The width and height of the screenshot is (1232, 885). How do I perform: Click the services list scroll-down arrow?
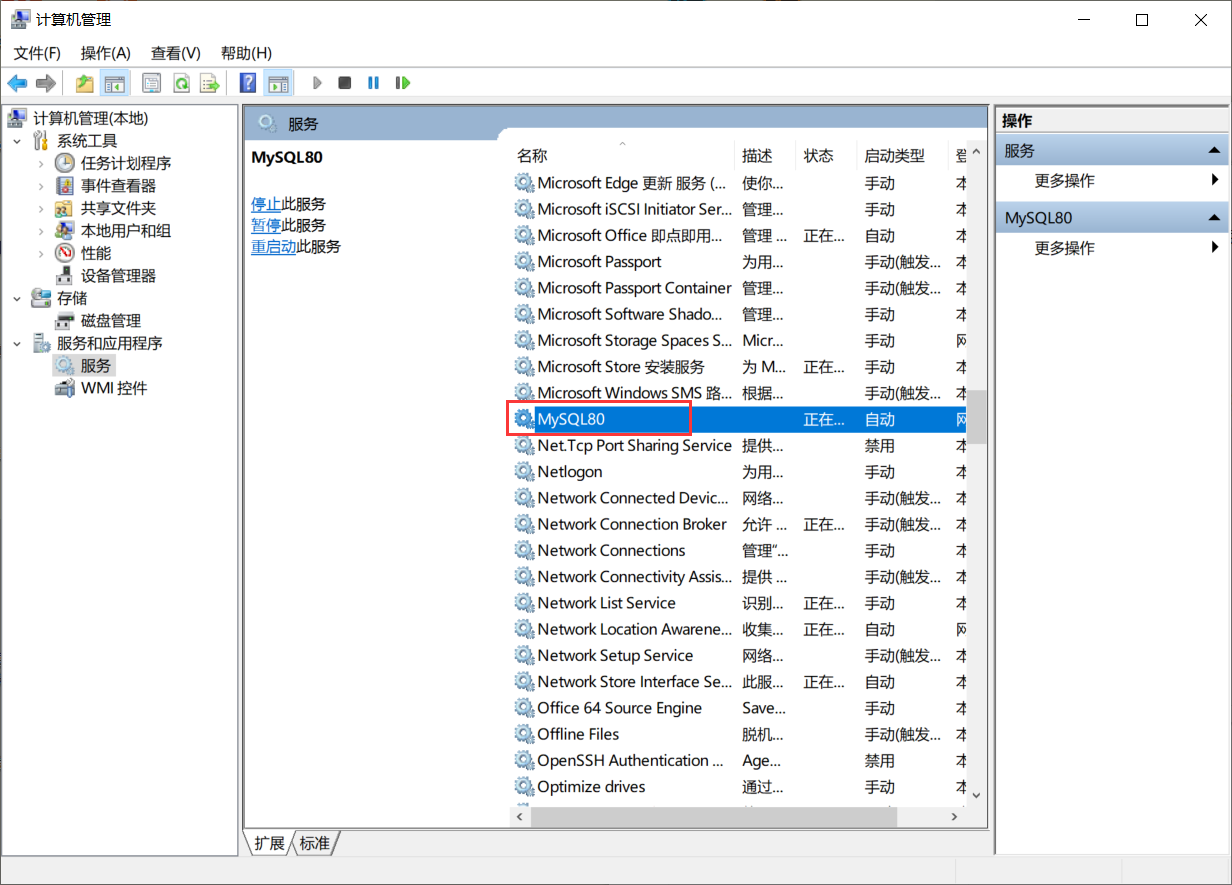[977, 795]
